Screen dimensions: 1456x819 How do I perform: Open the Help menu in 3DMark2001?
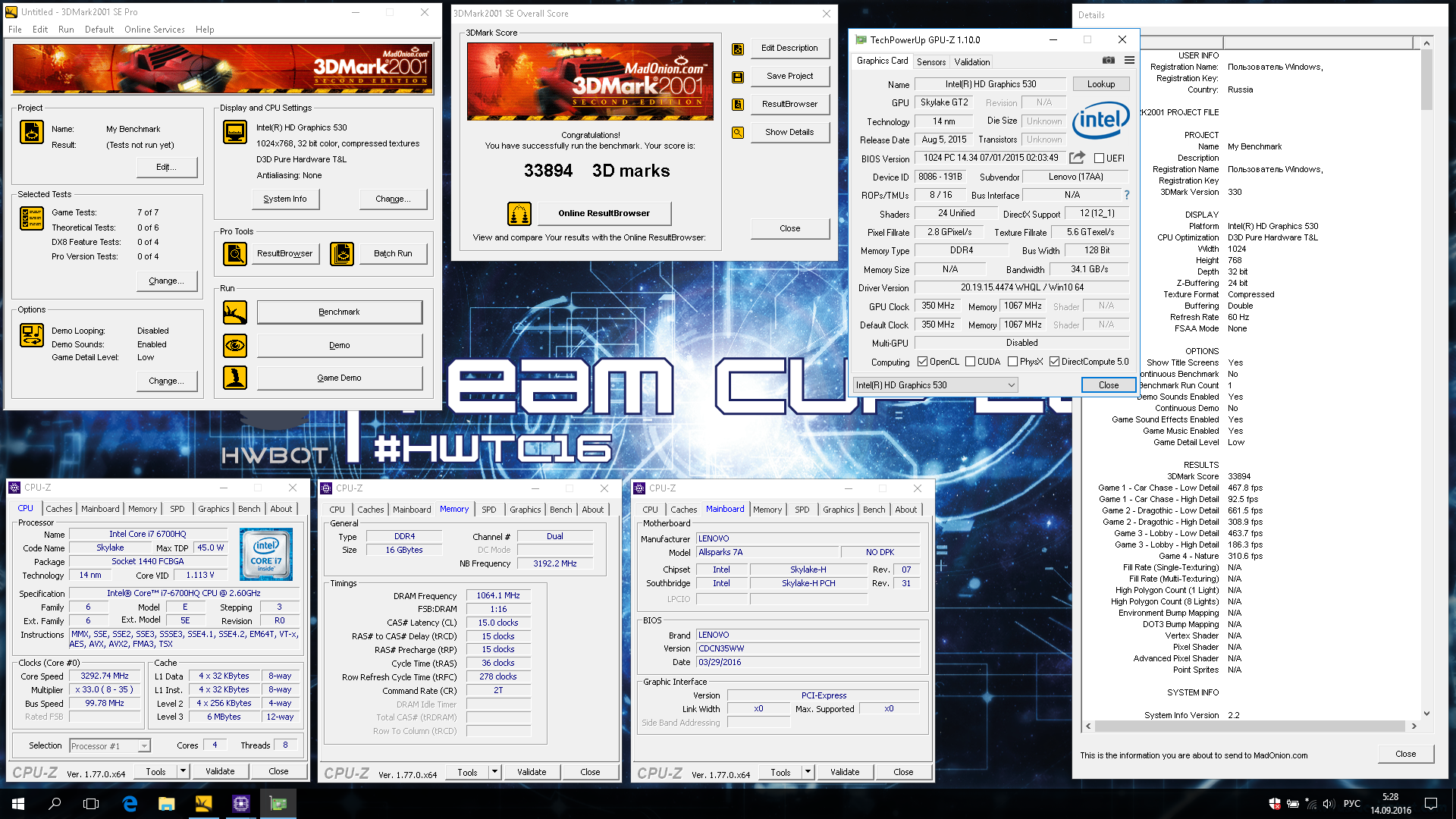(x=205, y=30)
